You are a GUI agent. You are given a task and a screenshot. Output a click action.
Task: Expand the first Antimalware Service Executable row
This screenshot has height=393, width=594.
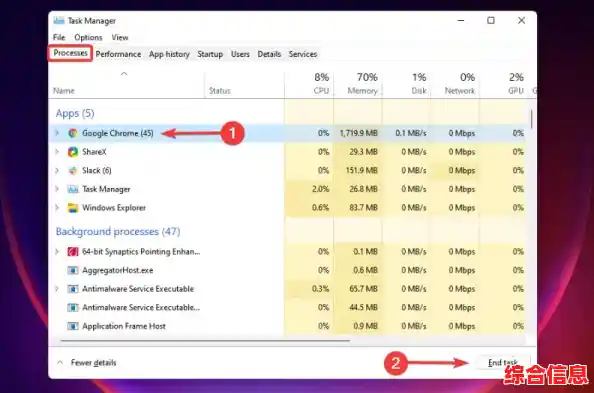57,289
